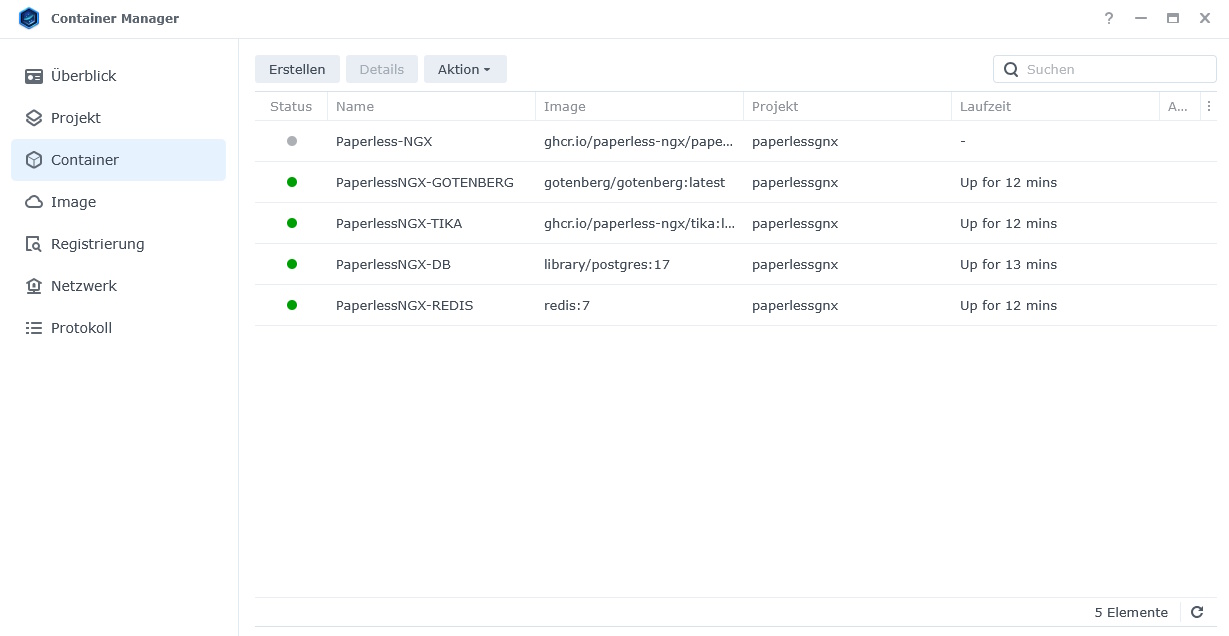Image resolution: width=1229 pixels, height=636 pixels.
Task: Click 'Up for 12 mins' in PaperlessNGX-GOTENBERG row
Action: (x=1008, y=182)
